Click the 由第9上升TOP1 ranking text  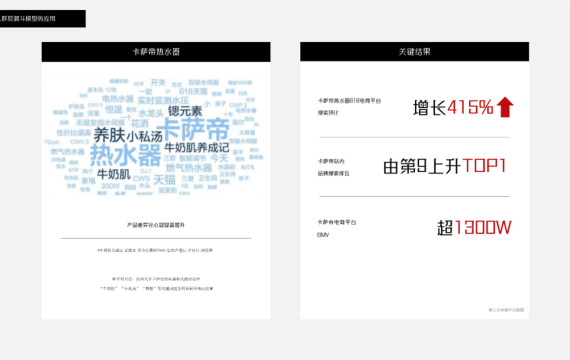pyautogui.click(x=445, y=166)
